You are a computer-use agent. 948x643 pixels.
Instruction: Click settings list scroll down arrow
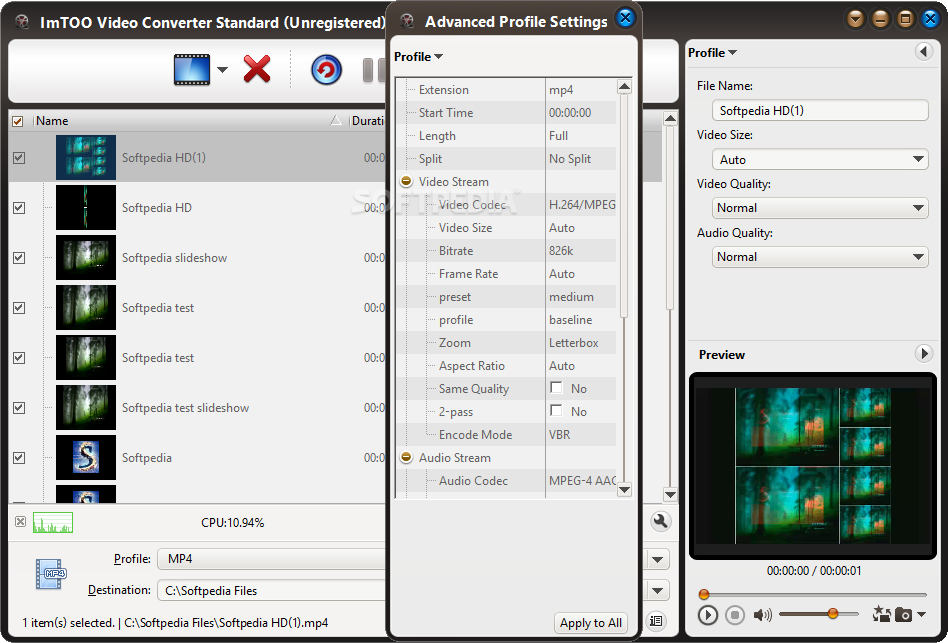click(x=625, y=489)
